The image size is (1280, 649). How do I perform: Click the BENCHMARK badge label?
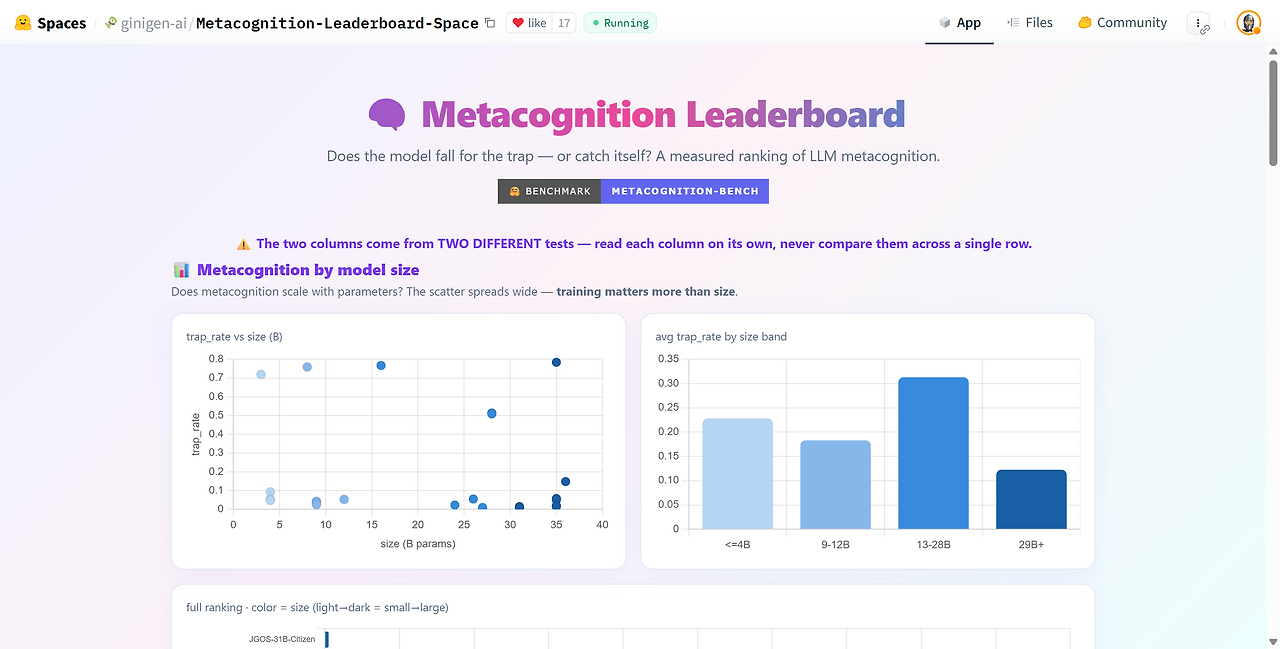[550, 191]
